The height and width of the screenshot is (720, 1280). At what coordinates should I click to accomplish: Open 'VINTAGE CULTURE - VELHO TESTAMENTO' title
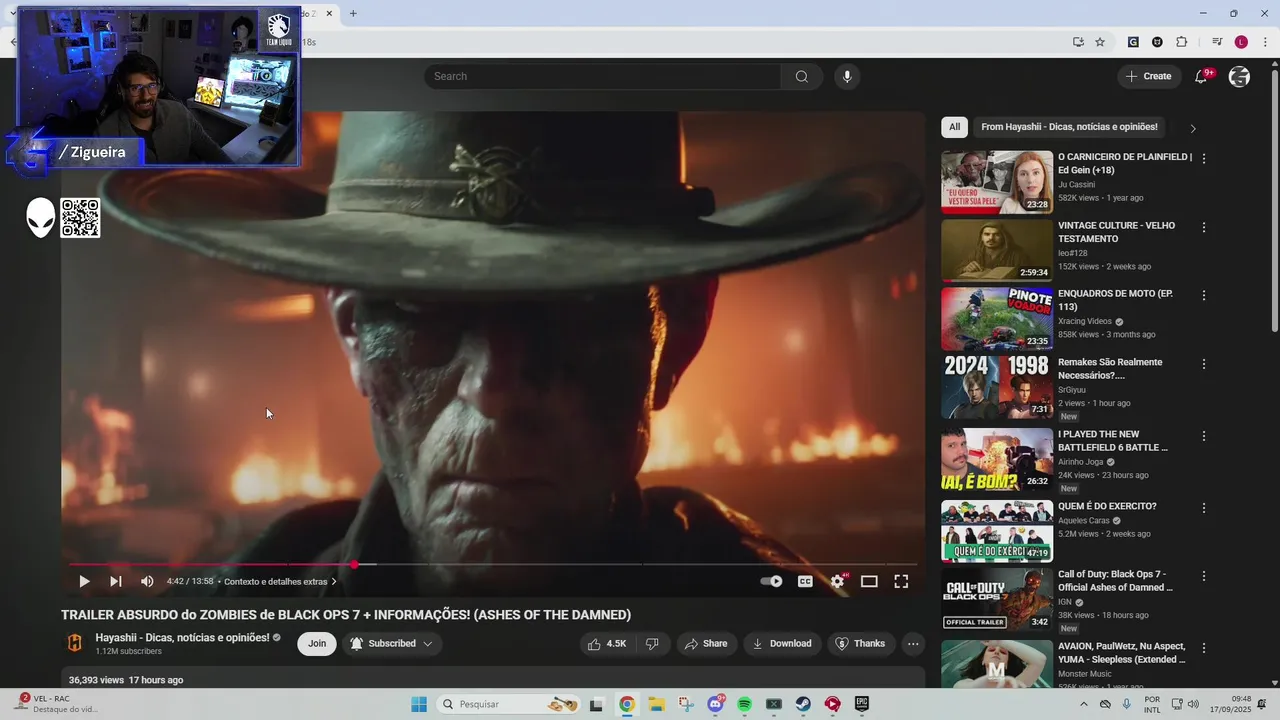(1117, 232)
